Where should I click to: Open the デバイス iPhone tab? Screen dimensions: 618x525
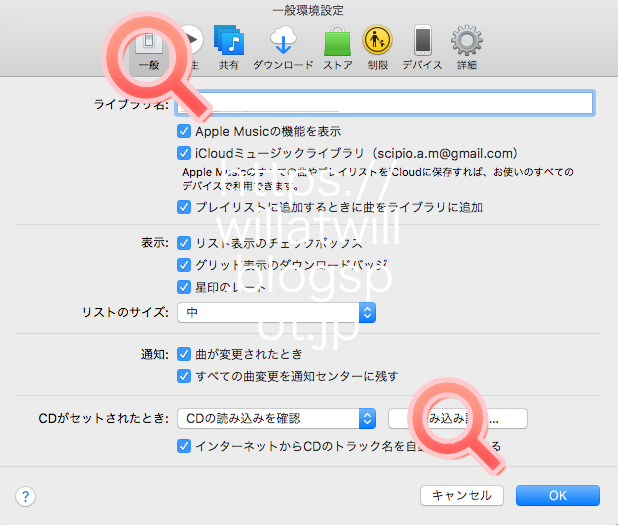pos(423,48)
